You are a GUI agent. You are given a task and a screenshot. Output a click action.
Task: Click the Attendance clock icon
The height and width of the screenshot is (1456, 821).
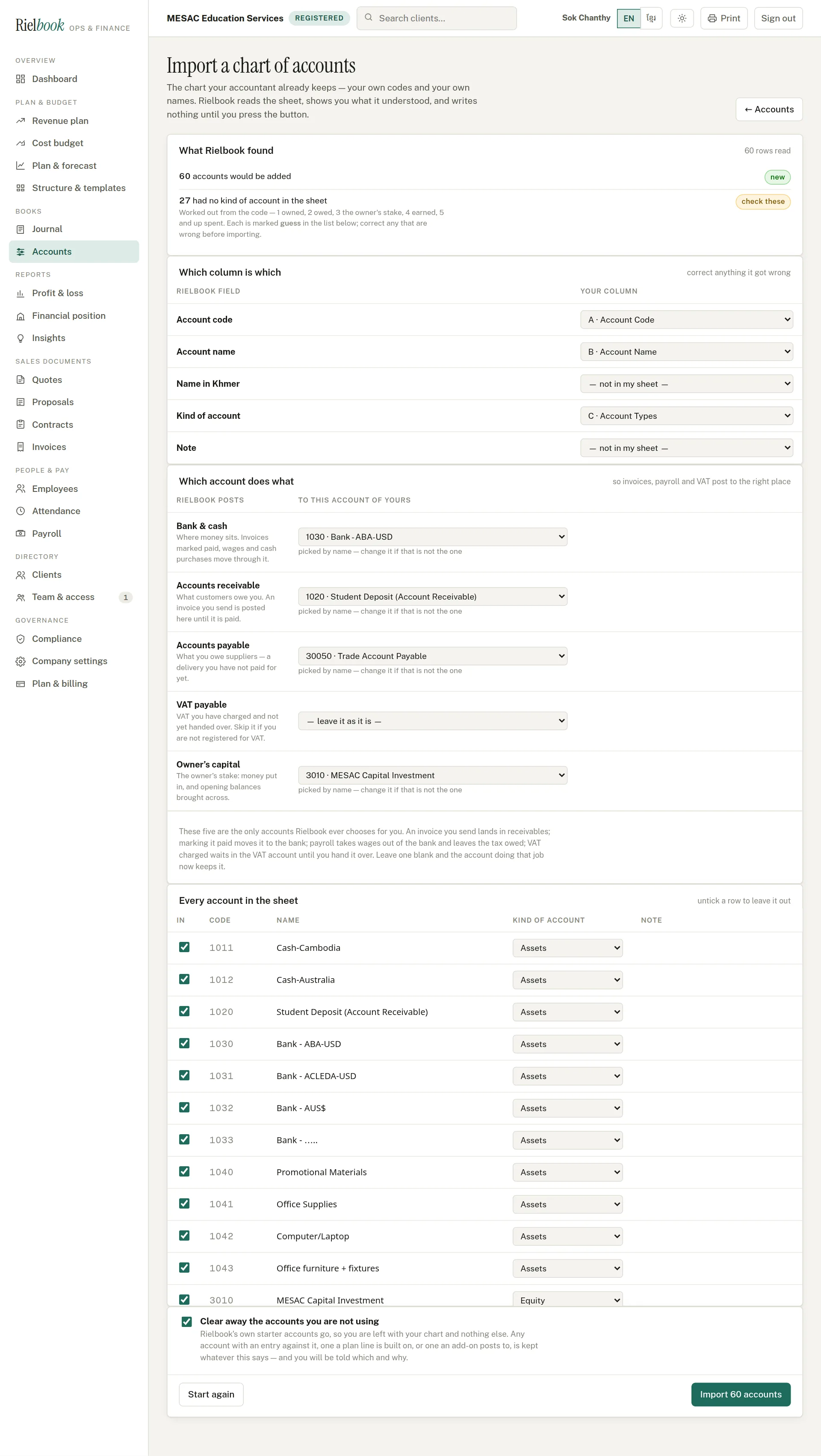tap(21, 511)
